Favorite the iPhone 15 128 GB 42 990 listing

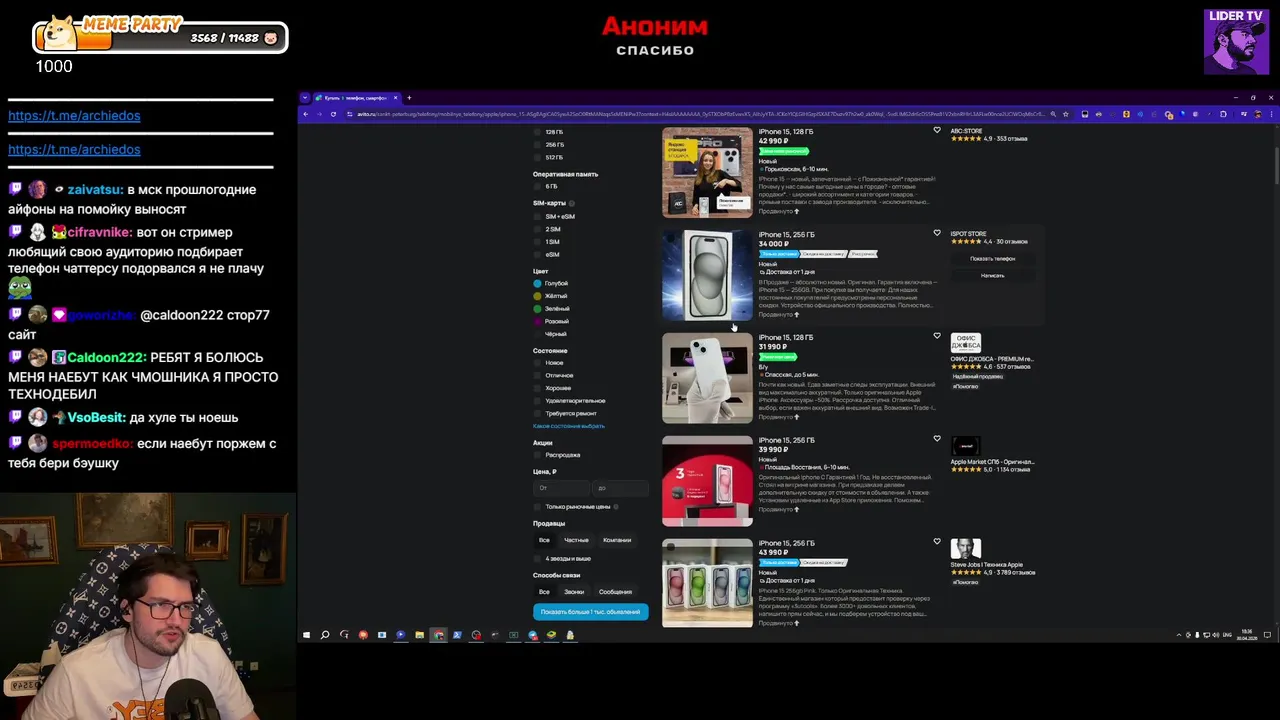click(937, 130)
